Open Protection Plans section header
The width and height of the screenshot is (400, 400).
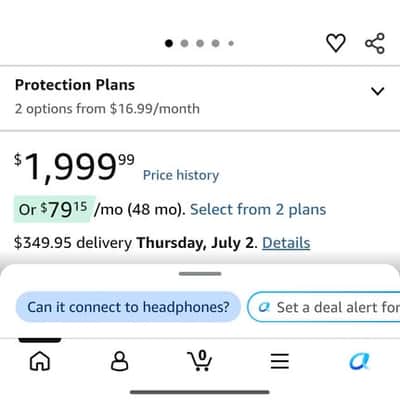75,85
